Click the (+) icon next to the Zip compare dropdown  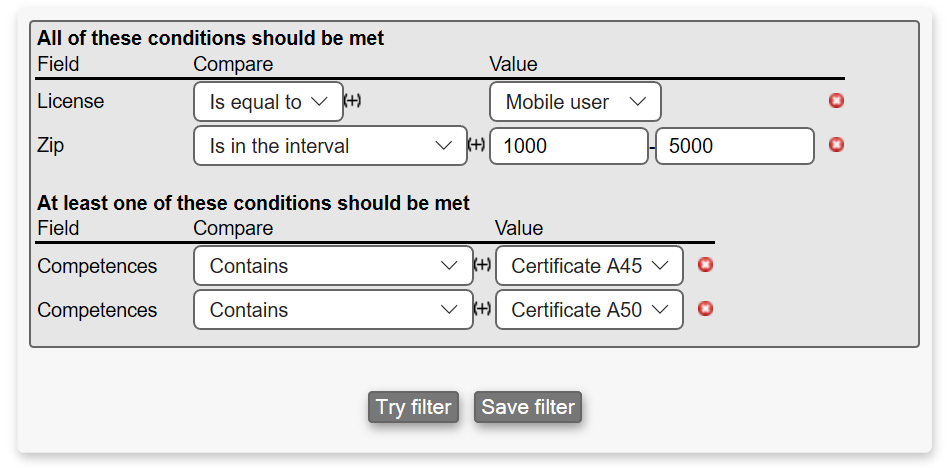476,145
